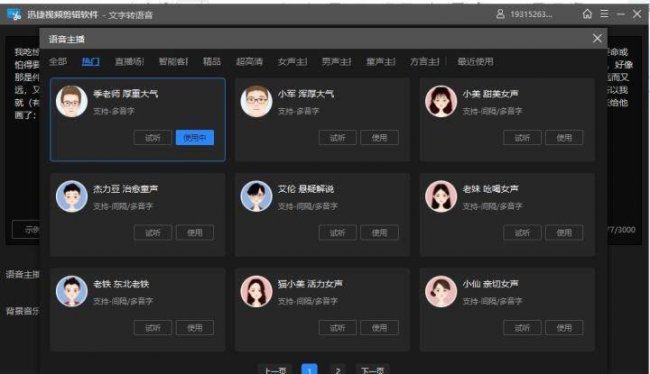Open the hamburger menu in title bar
The image size is (650, 374).
point(604,14)
